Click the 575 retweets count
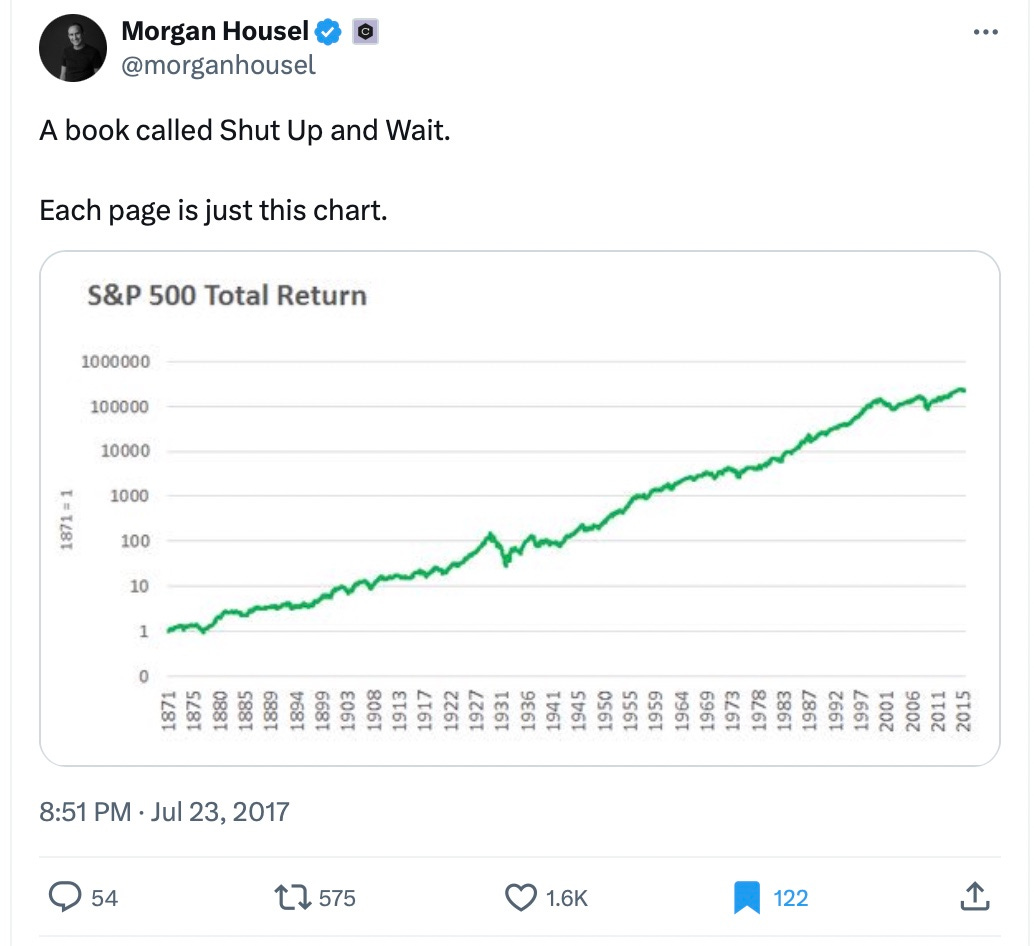 [x=337, y=898]
